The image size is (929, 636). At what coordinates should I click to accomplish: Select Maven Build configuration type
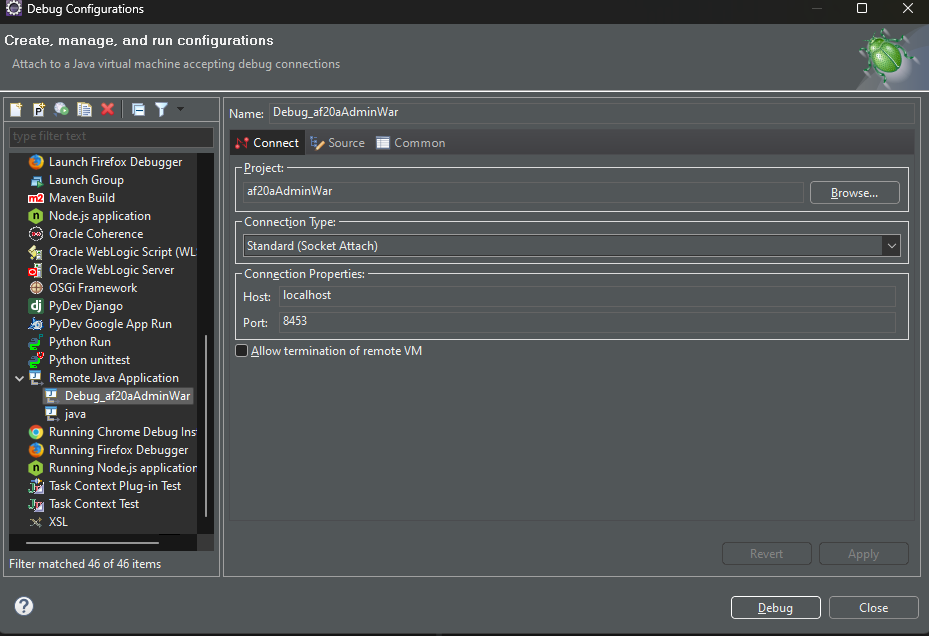click(x=82, y=198)
